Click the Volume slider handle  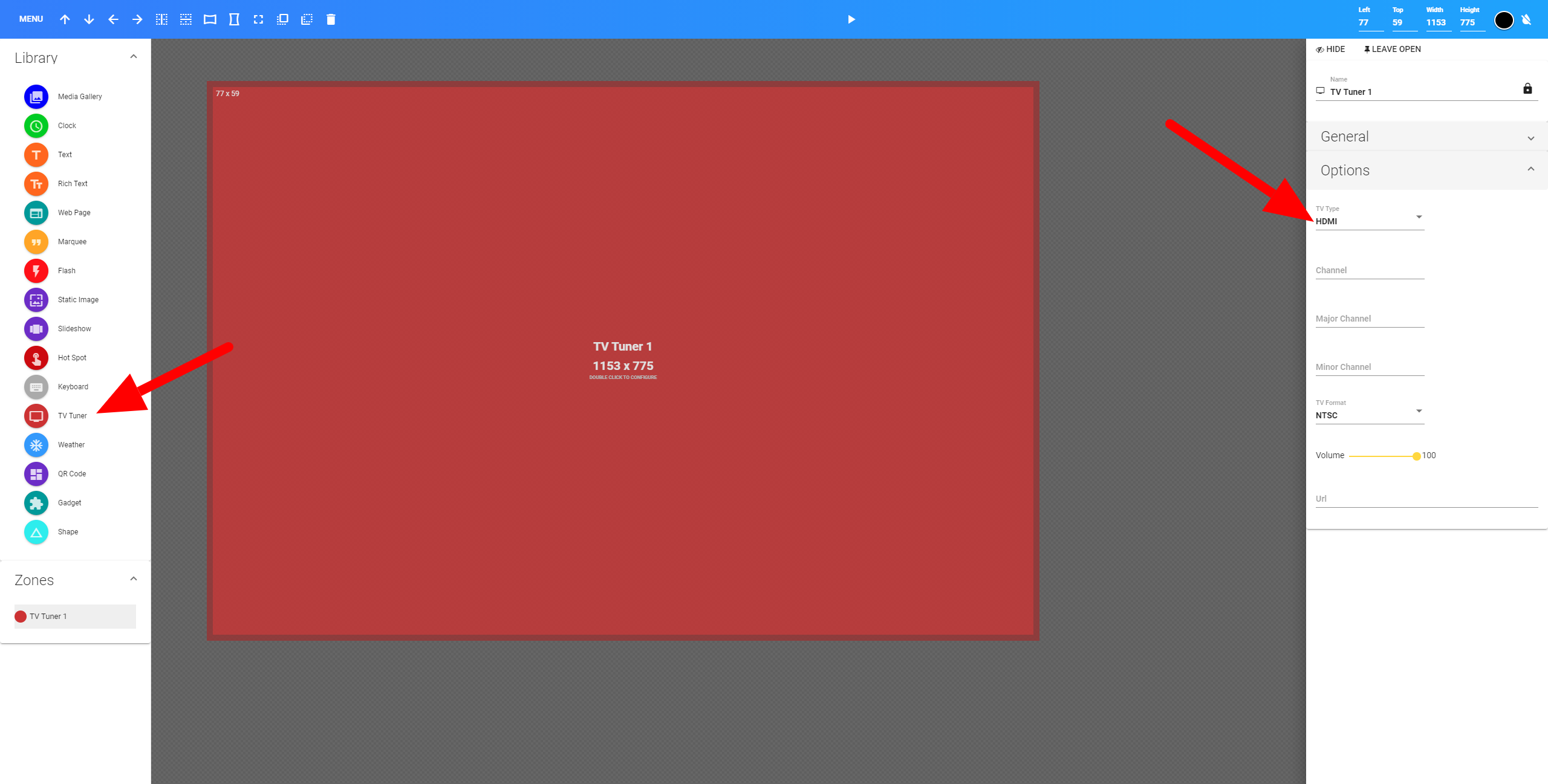coord(1416,456)
